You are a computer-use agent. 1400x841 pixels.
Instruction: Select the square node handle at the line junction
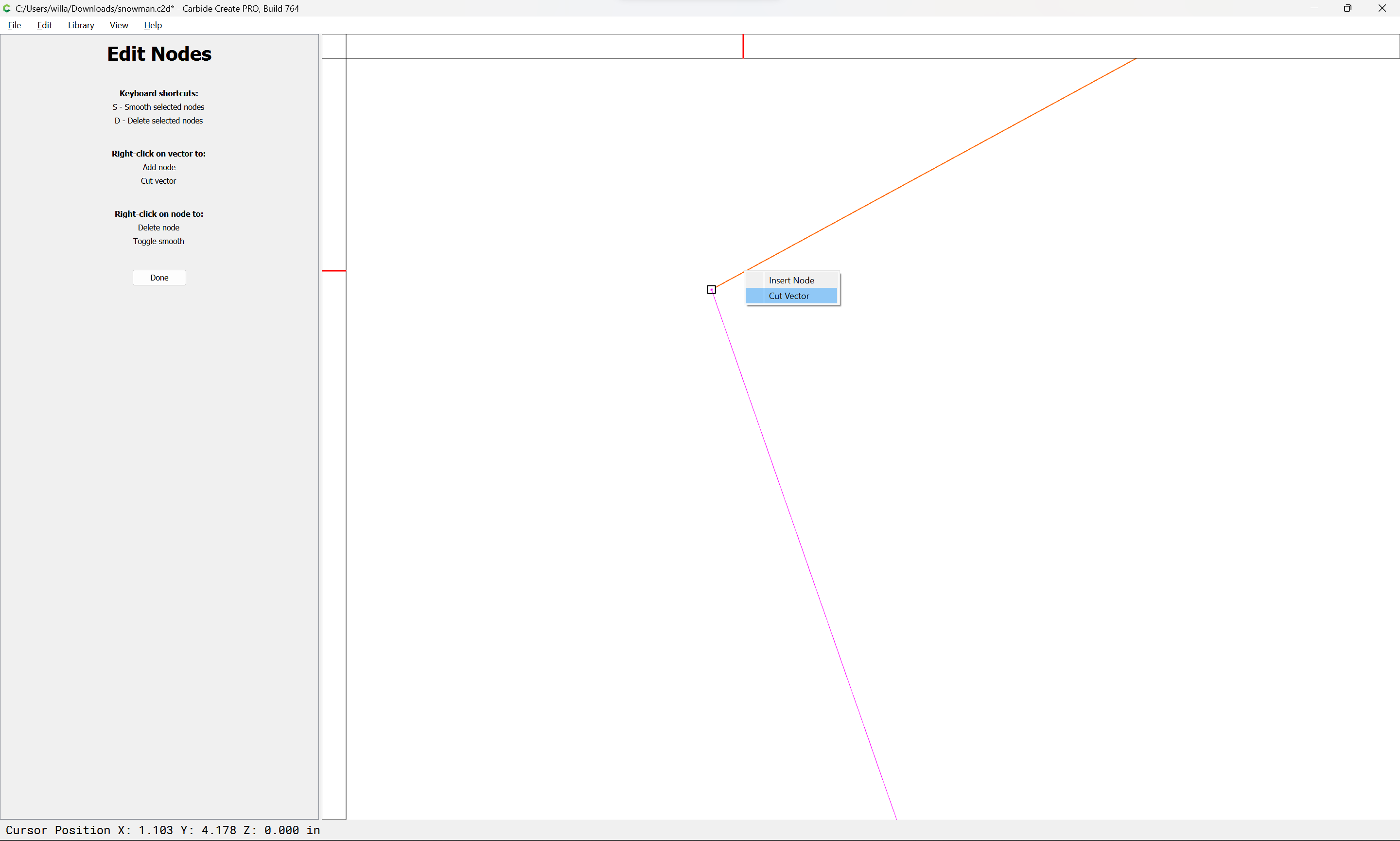pyautogui.click(x=711, y=290)
